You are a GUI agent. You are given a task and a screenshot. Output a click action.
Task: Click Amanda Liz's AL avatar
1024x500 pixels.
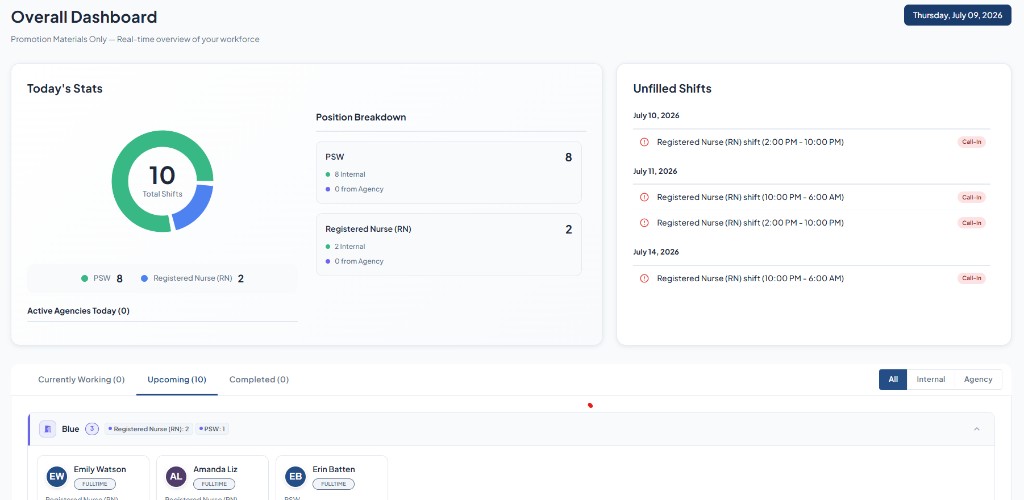[176, 476]
